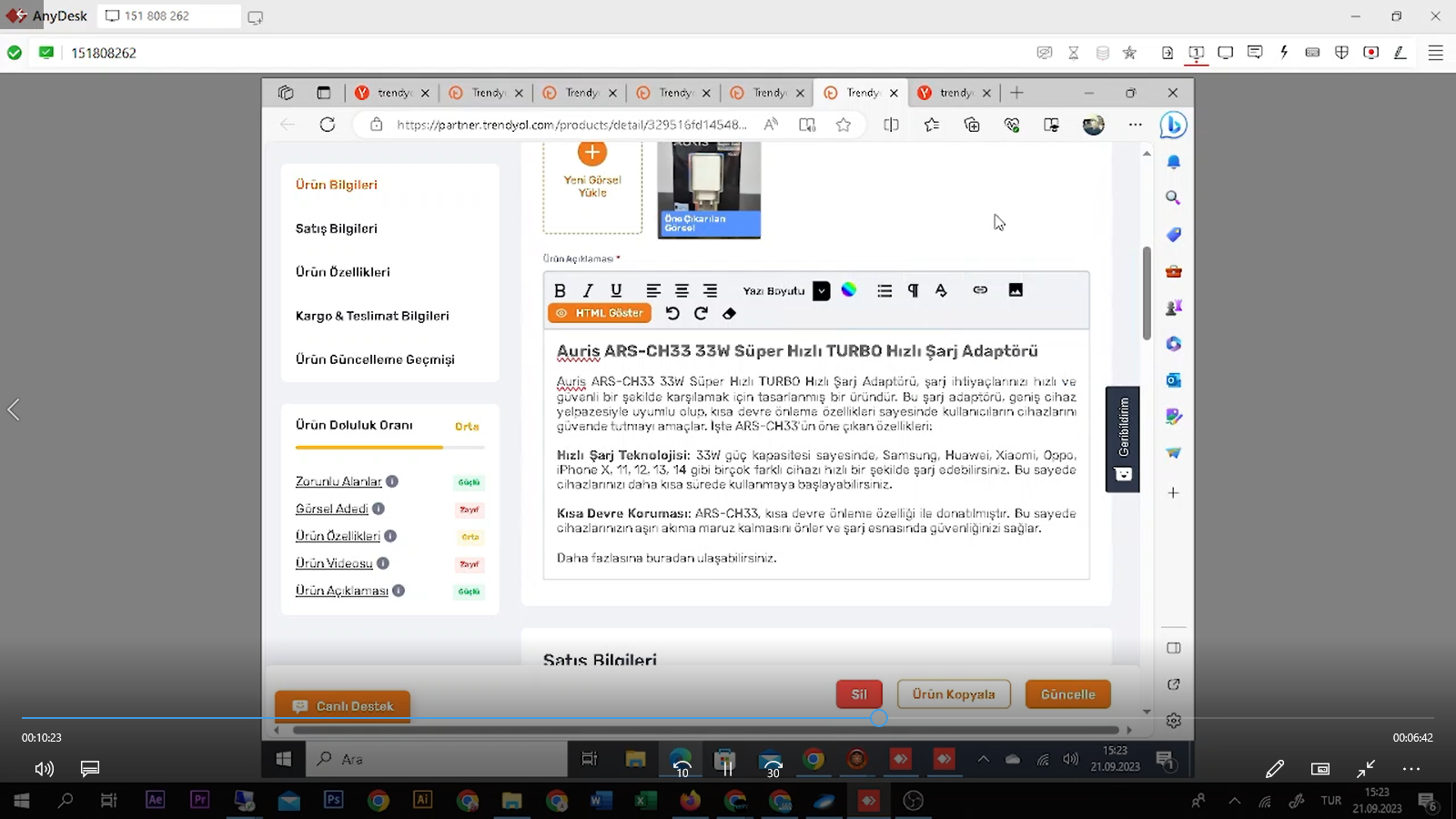Image resolution: width=1456 pixels, height=819 pixels.
Task: Open Ürün Özellikleri in the left navigation menu
Action: tap(343, 272)
